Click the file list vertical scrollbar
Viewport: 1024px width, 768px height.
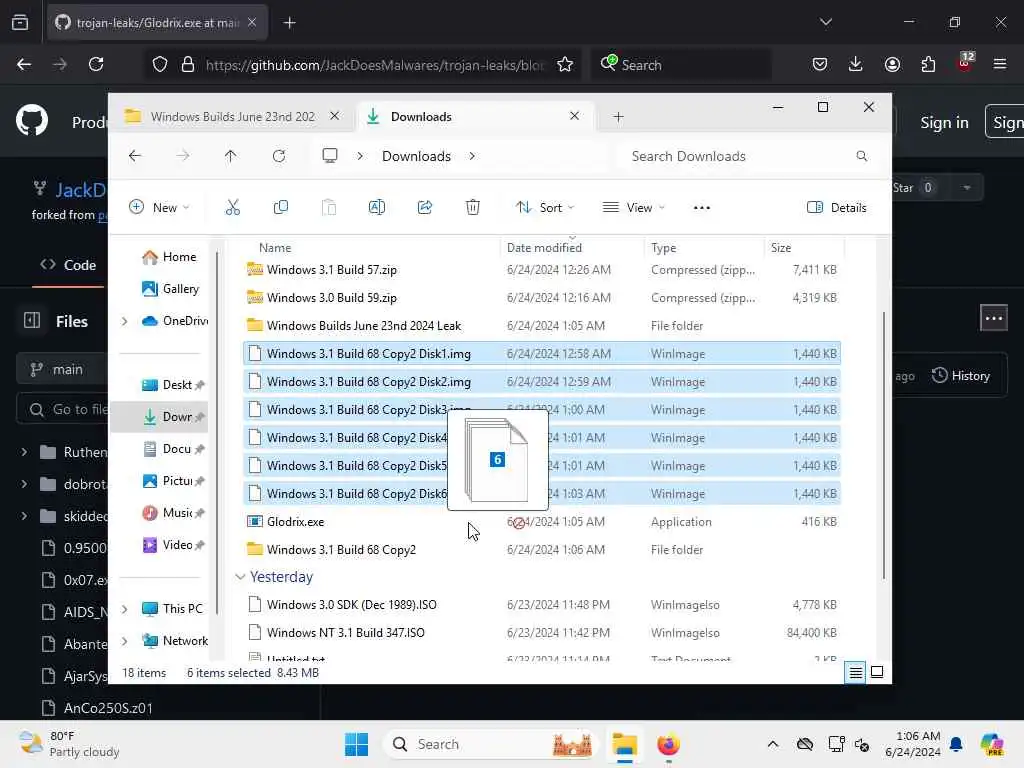(x=884, y=444)
